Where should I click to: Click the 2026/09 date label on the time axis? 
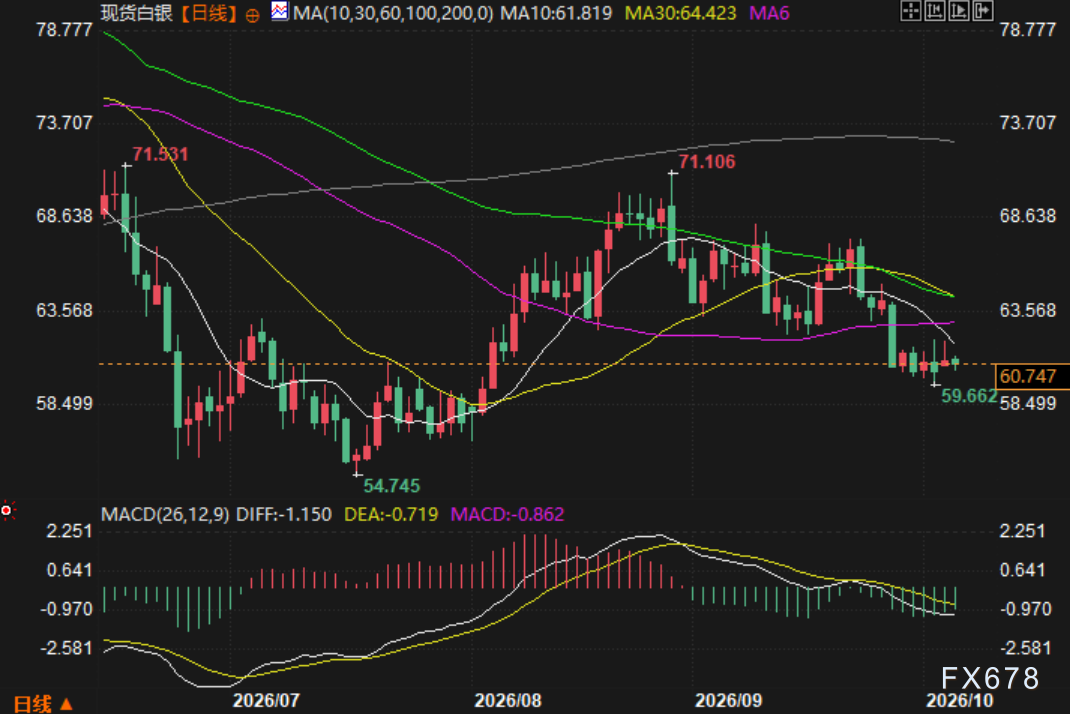[x=728, y=700]
